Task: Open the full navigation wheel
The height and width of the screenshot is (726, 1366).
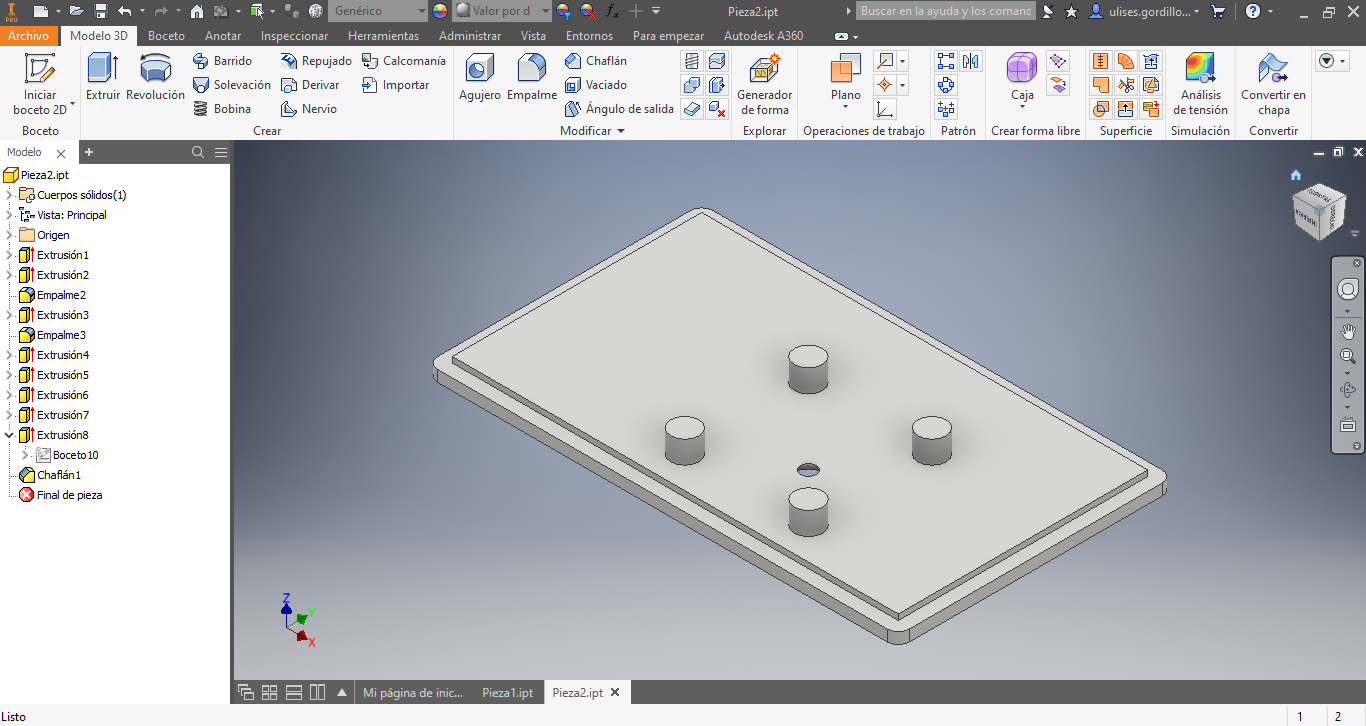Action: tap(1348, 290)
